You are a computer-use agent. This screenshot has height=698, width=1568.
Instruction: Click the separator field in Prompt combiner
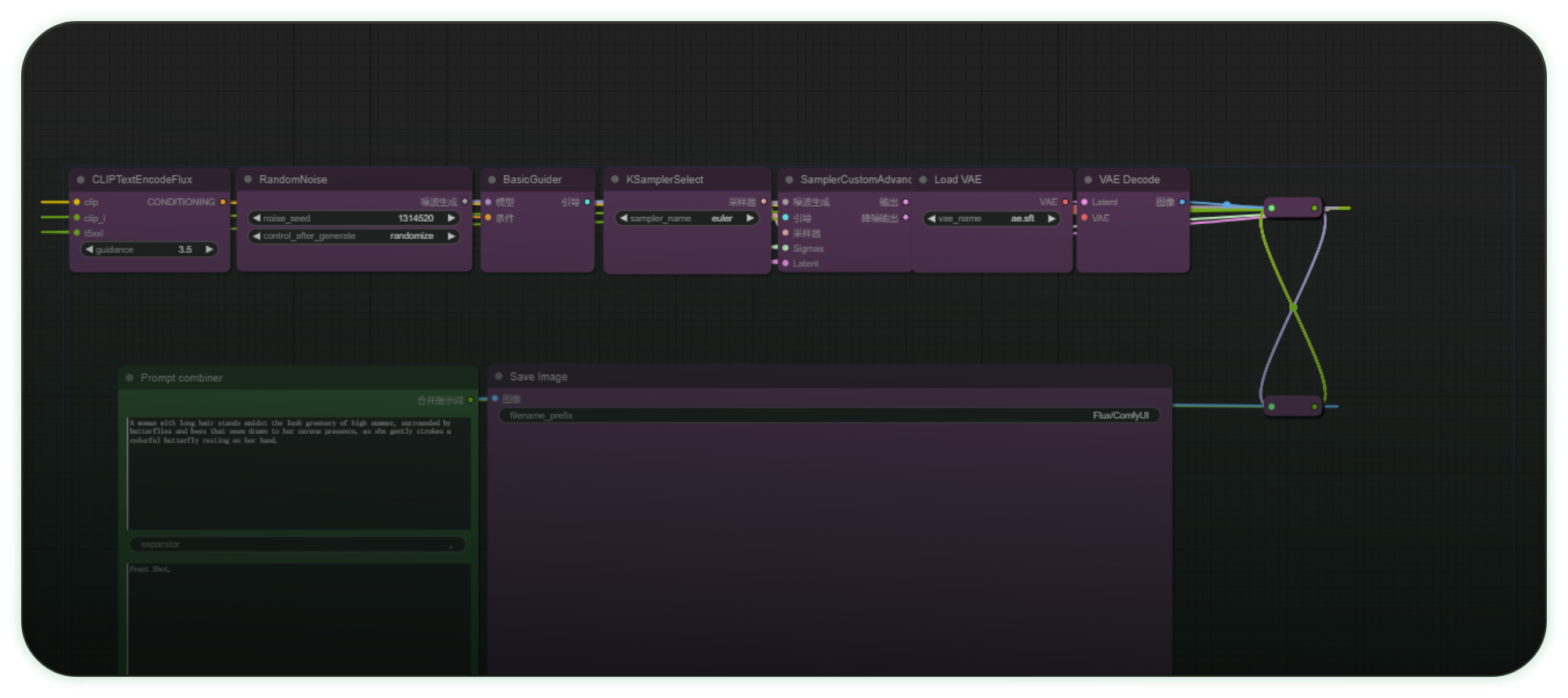[297, 544]
